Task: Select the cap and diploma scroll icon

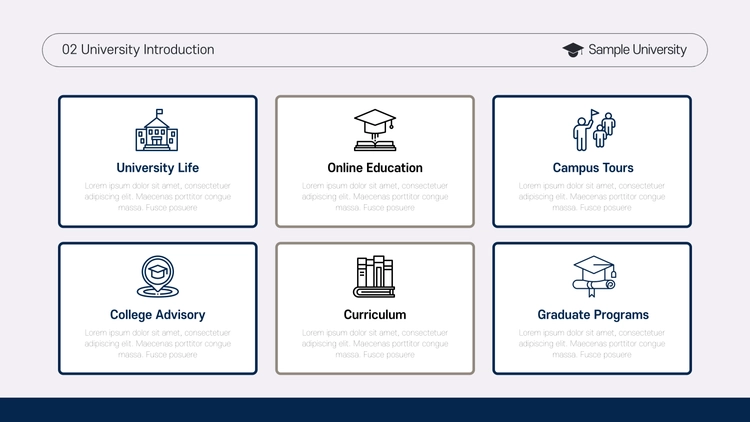Action: tap(594, 277)
